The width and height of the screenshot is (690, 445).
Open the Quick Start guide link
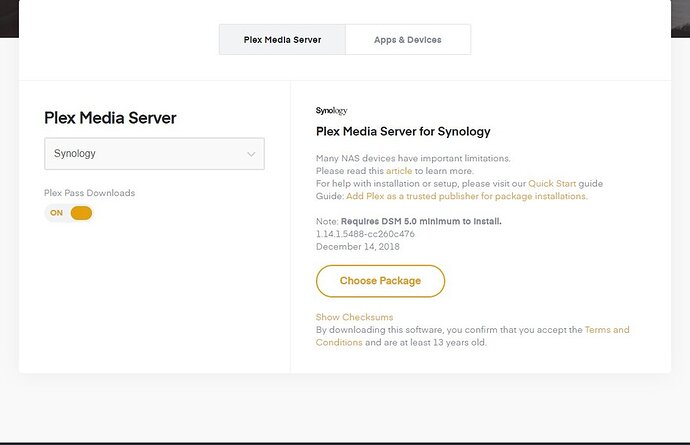click(552, 184)
